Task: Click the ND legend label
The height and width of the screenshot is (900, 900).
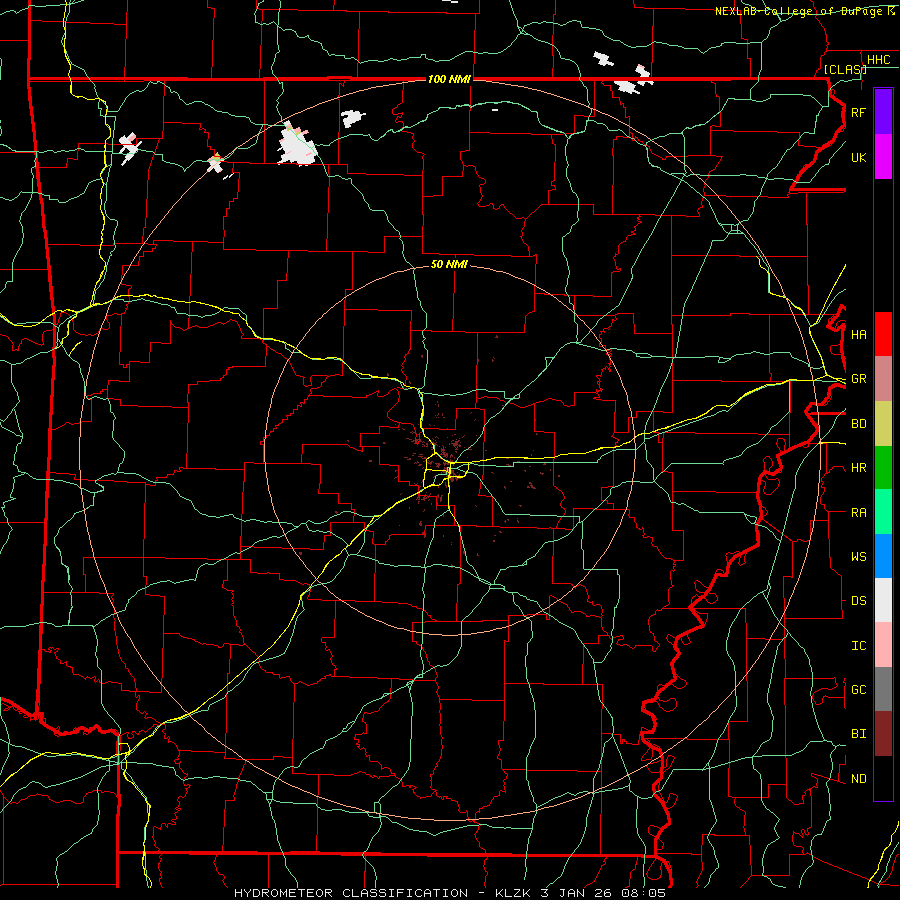Action: pyautogui.click(x=858, y=778)
